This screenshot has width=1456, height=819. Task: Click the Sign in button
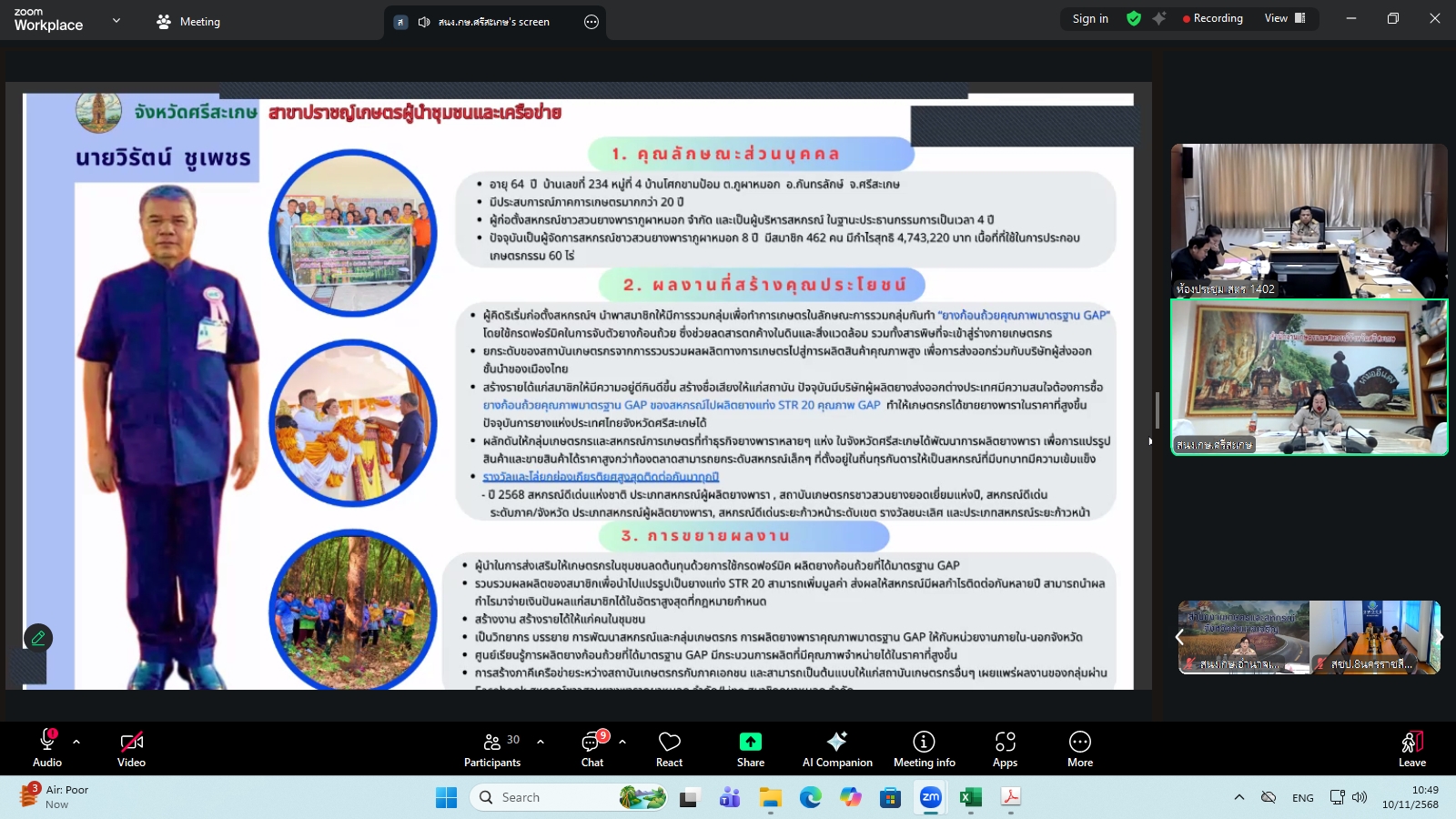[x=1090, y=18]
